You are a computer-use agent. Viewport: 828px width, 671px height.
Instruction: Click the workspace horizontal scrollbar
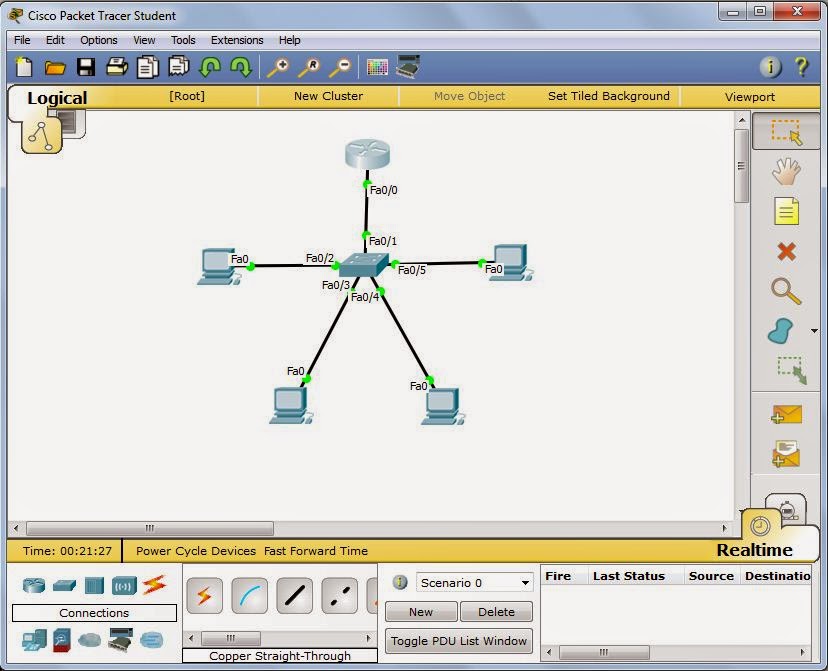coord(148,528)
